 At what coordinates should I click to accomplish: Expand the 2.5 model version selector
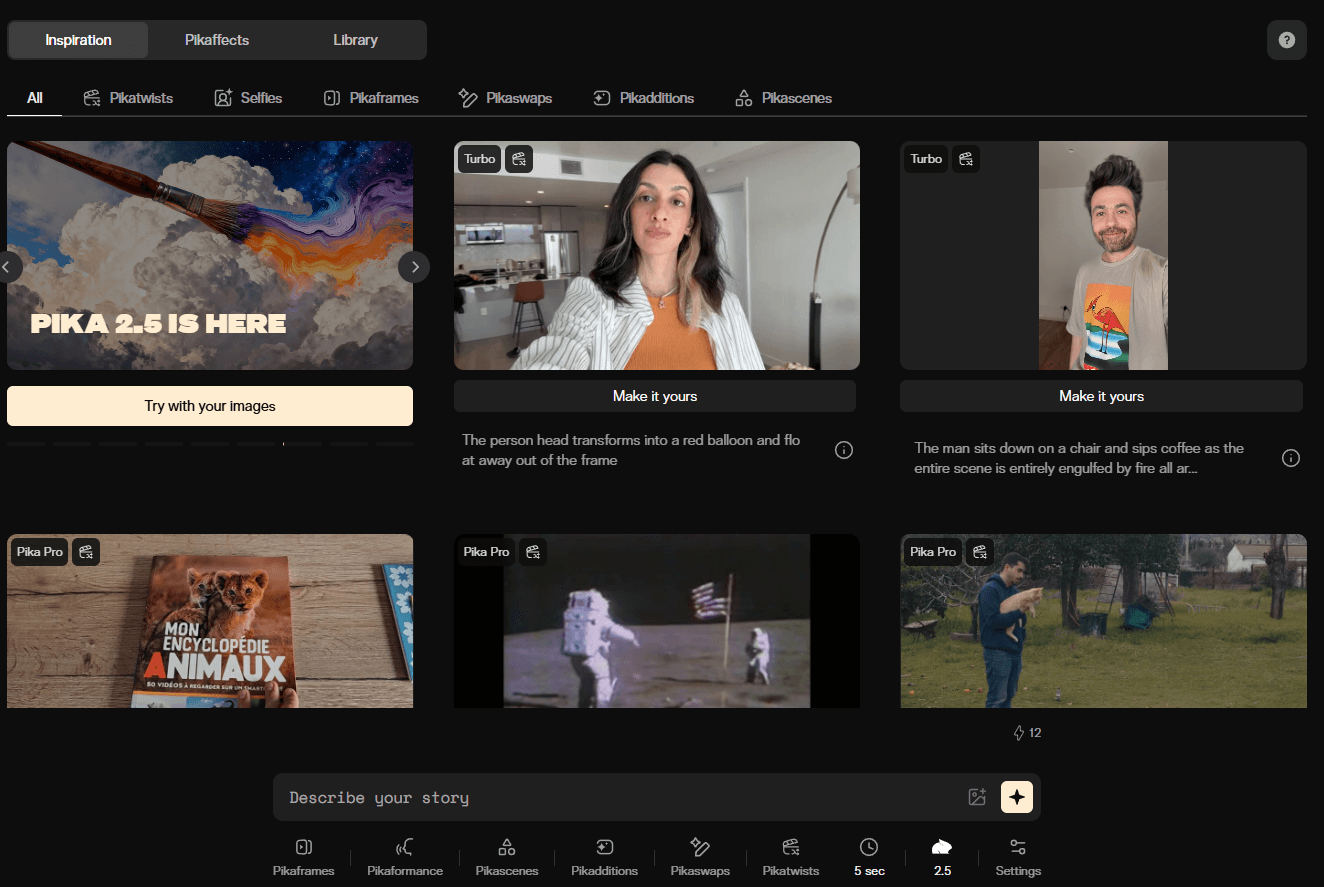point(942,857)
